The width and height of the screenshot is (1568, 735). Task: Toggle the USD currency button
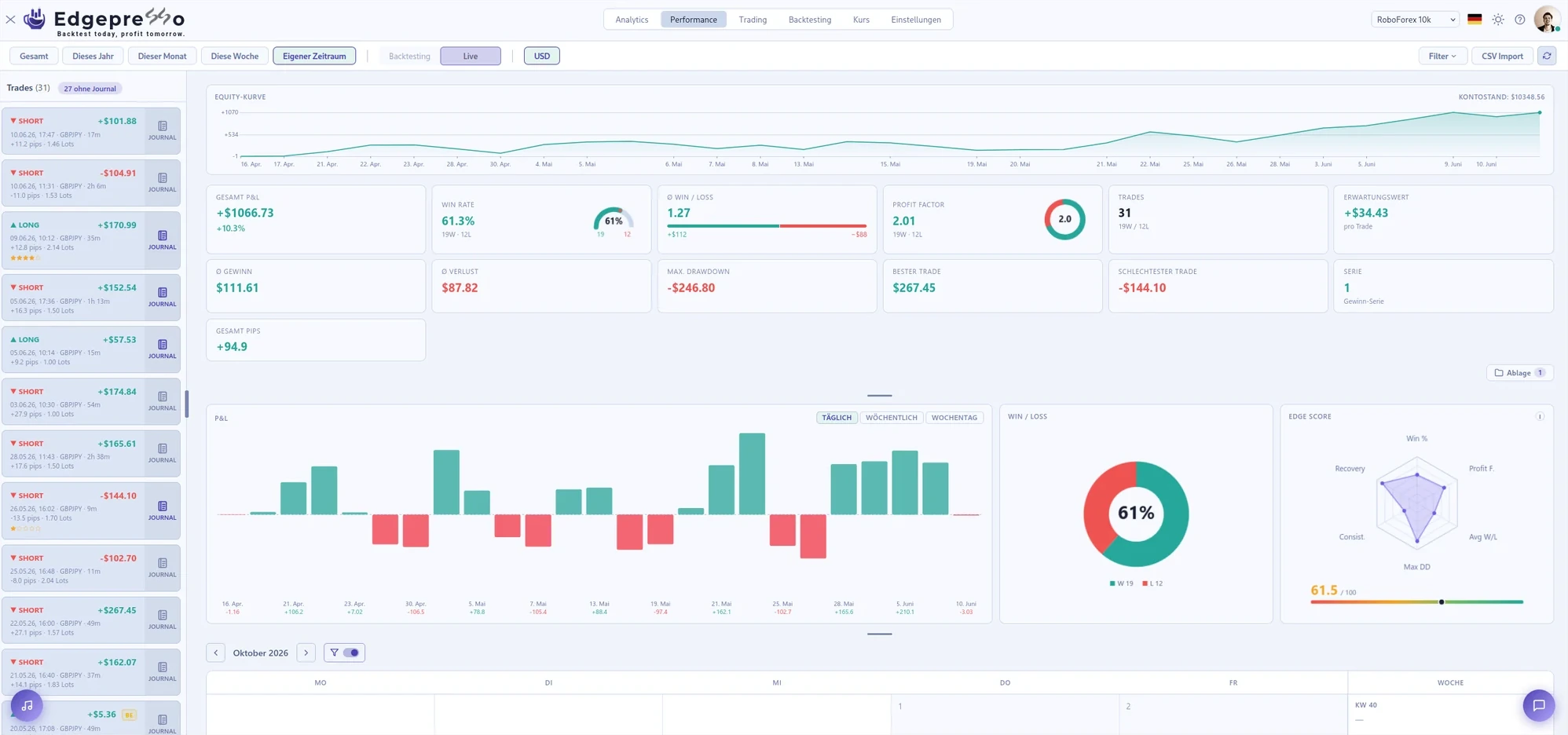click(542, 56)
